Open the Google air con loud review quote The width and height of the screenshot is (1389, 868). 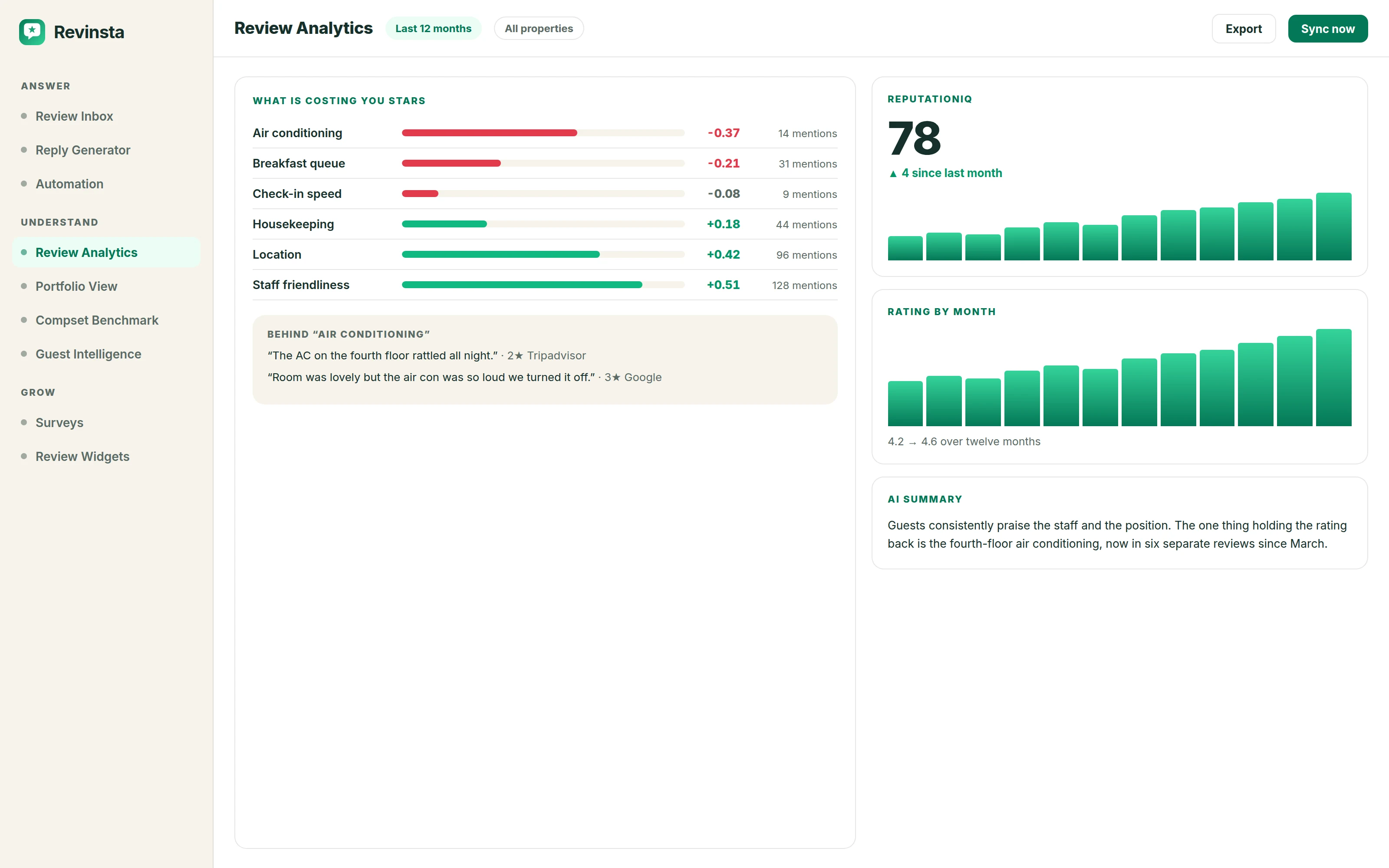click(464, 377)
